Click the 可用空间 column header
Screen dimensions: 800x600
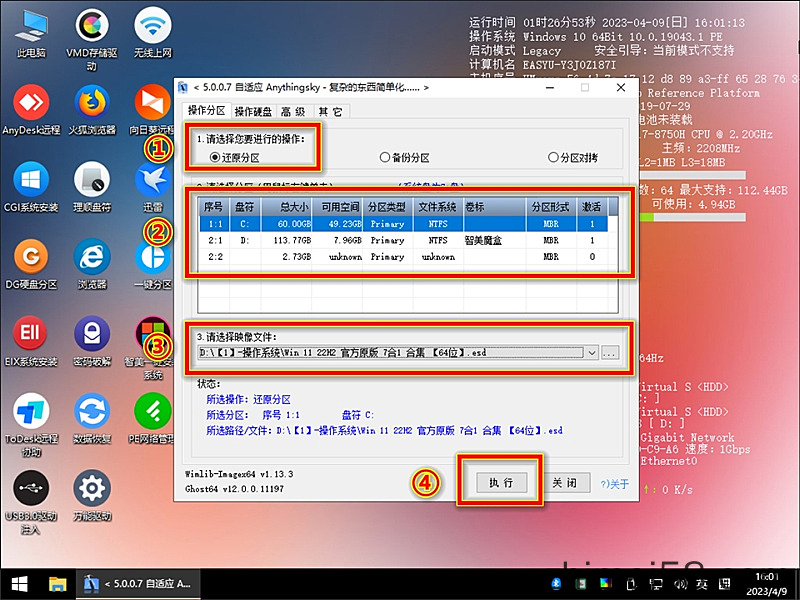(x=337, y=207)
